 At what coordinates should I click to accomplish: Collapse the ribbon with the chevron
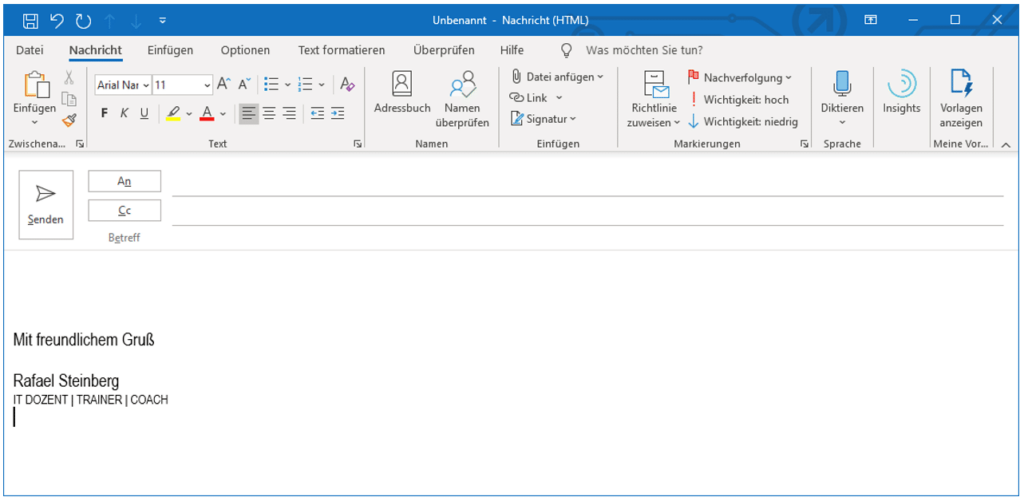coord(1005,144)
